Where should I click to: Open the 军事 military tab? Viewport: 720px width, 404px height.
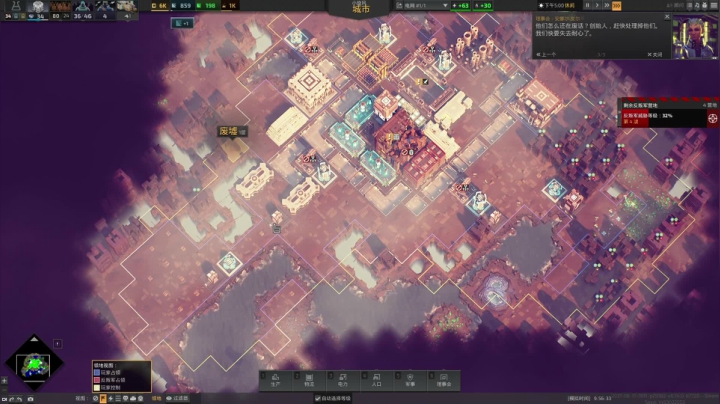pos(410,380)
